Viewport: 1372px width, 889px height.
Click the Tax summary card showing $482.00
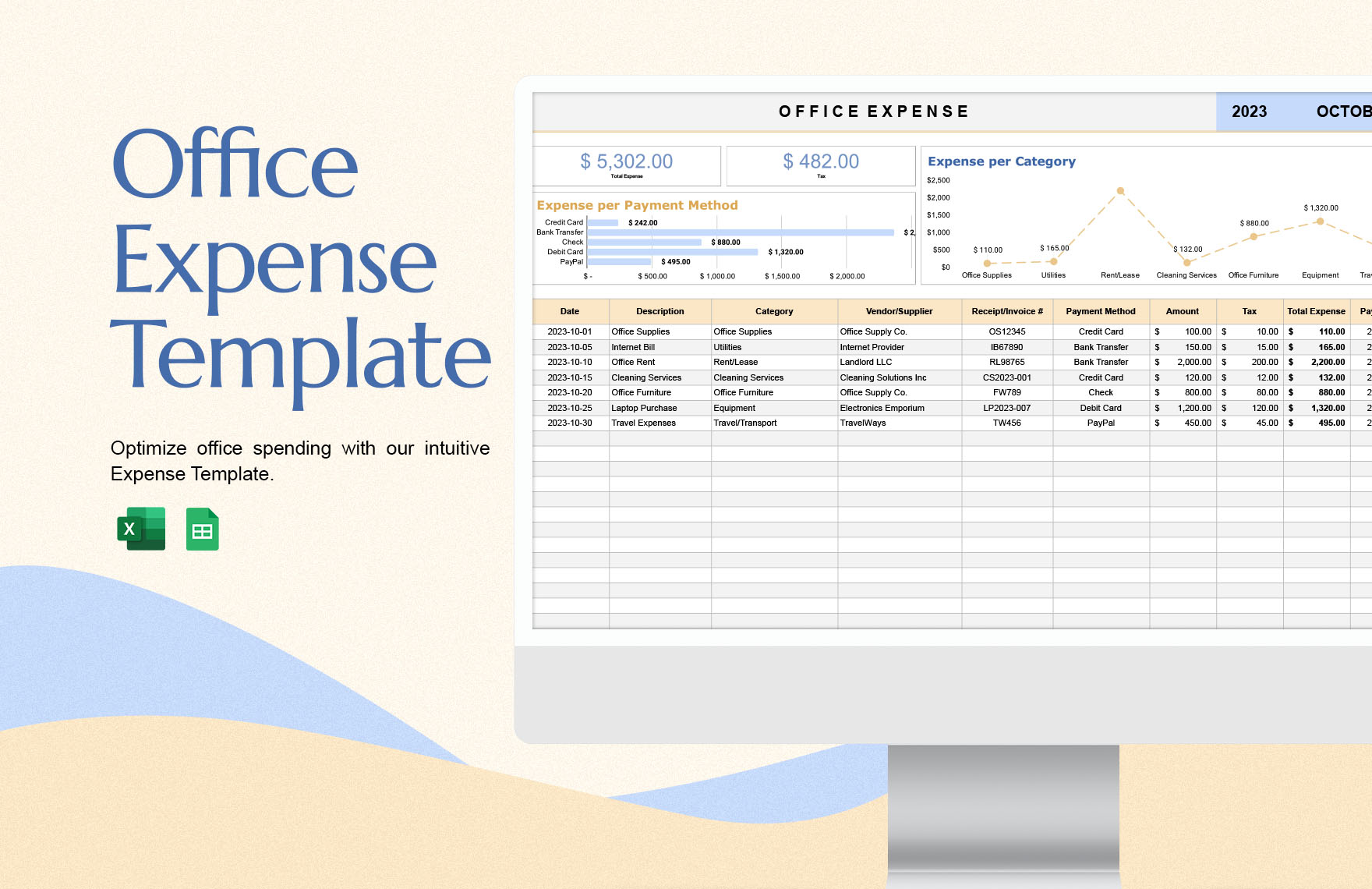tap(820, 165)
